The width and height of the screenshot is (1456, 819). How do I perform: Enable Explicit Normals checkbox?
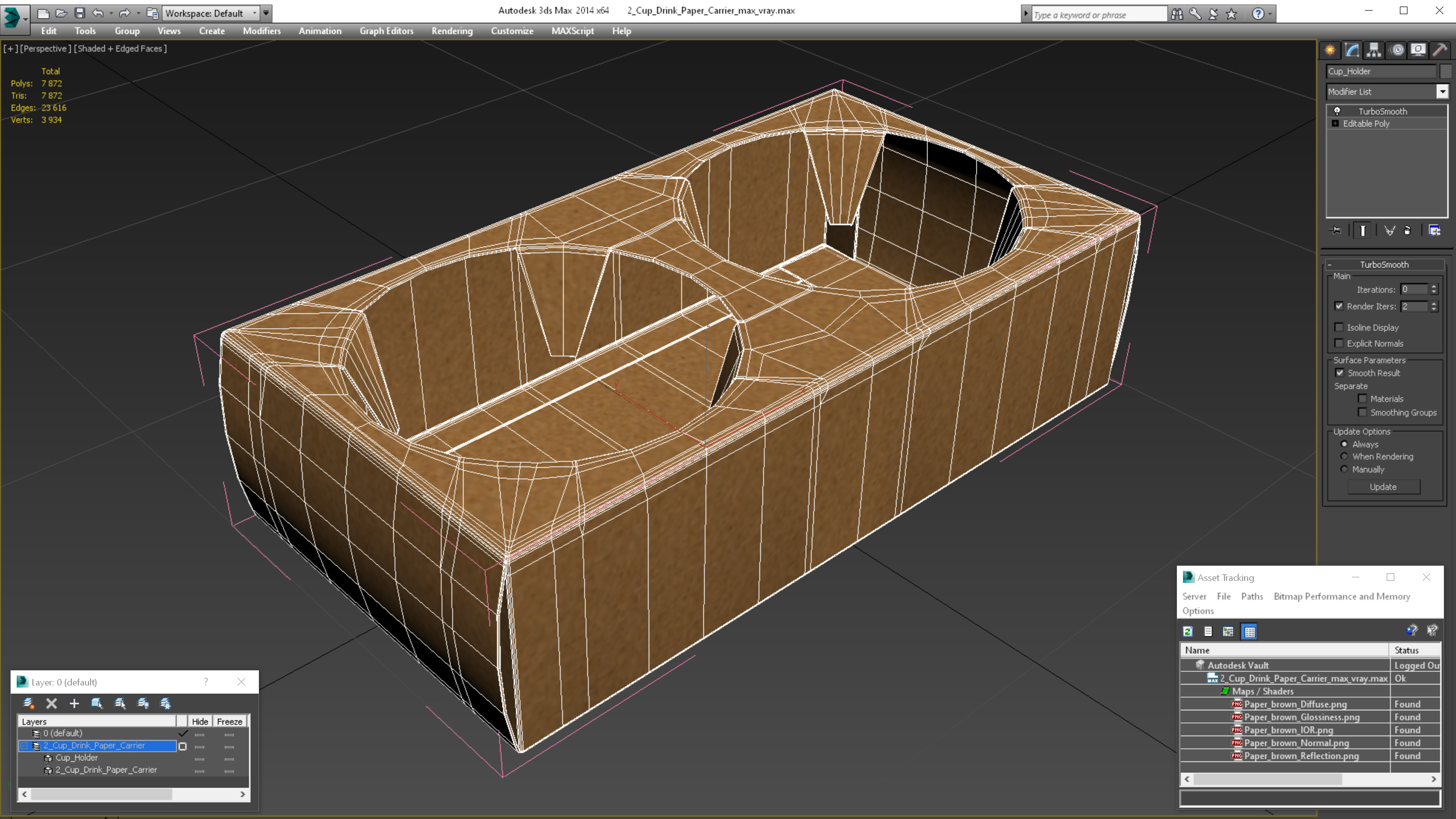1338,343
